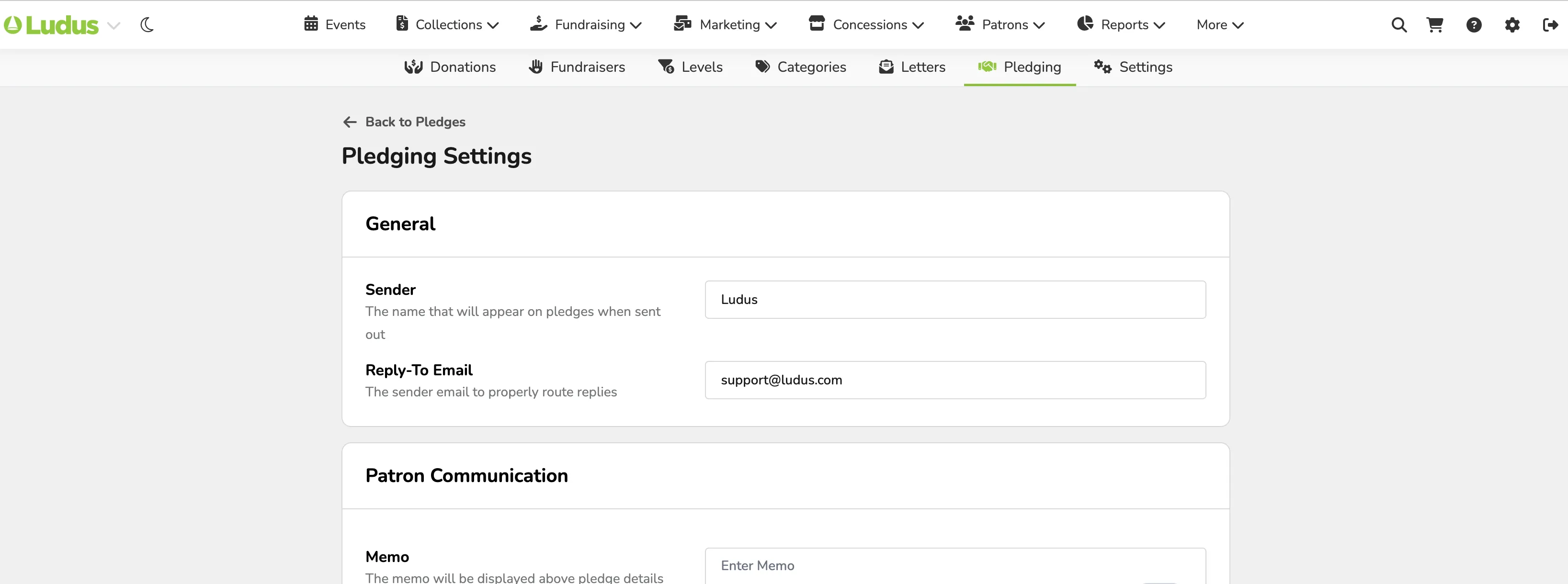This screenshot has width=1568, height=584.
Task: Click the Sender name input field
Action: click(955, 299)
